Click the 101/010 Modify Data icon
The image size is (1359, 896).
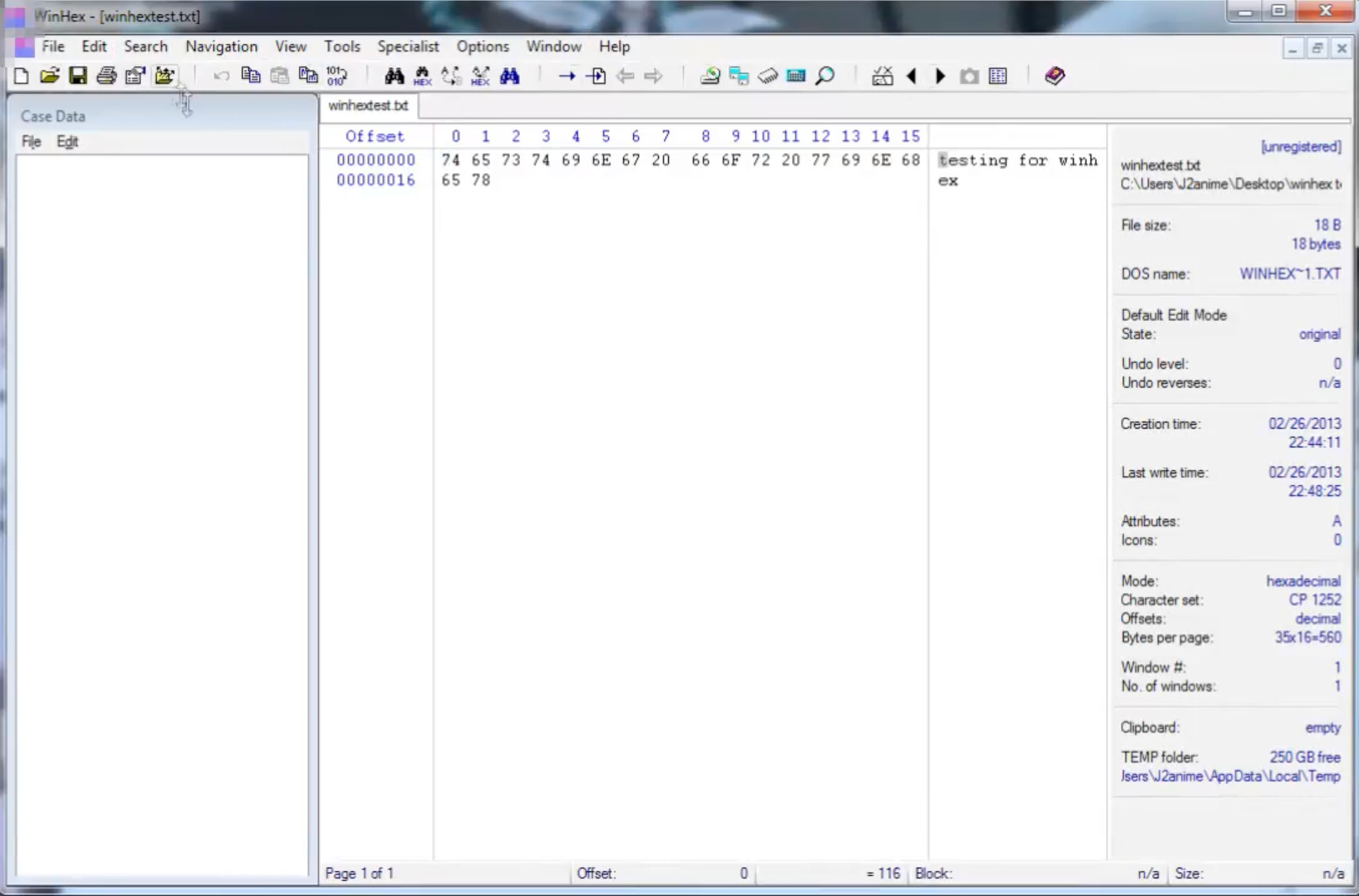(x=336, y=76)
